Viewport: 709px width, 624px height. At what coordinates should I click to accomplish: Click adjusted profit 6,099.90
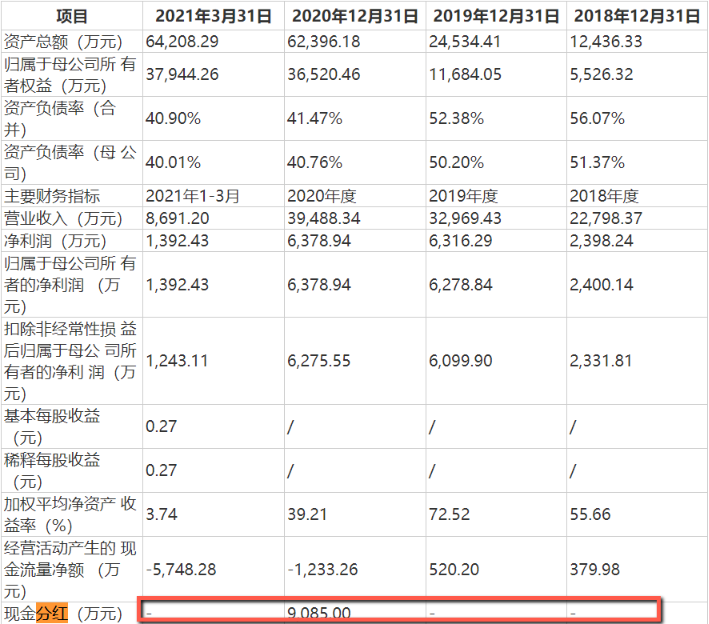click(460, 361)
